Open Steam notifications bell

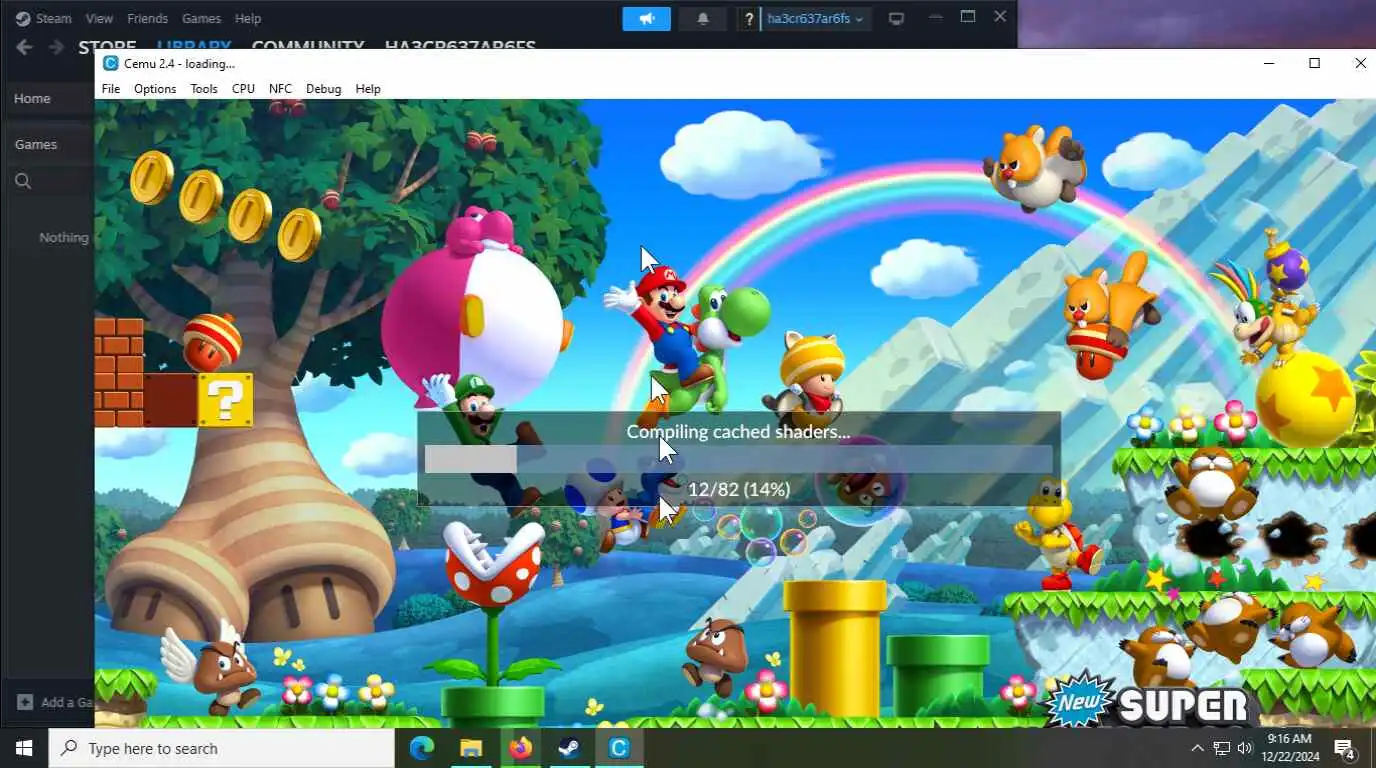tap(703, 18)
